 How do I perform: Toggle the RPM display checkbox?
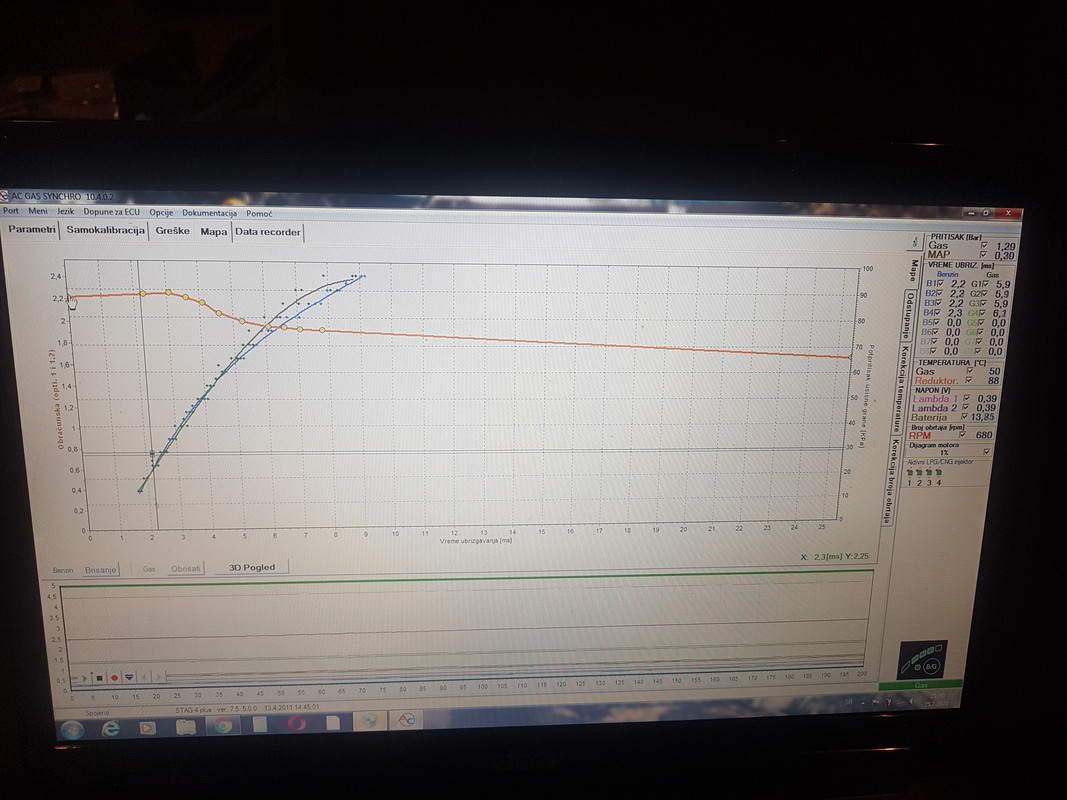(962, 434)
